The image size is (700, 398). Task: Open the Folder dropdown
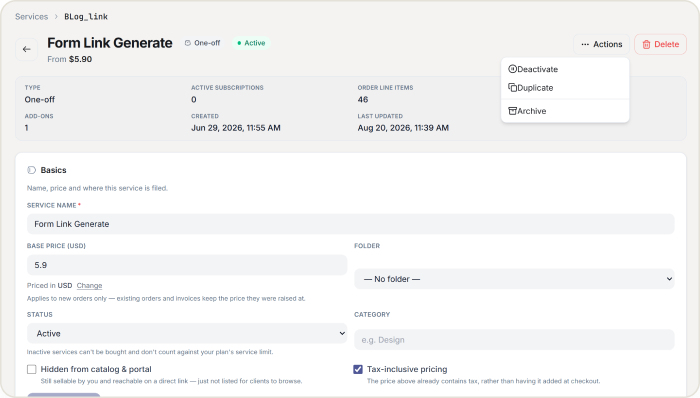(514, 279)
